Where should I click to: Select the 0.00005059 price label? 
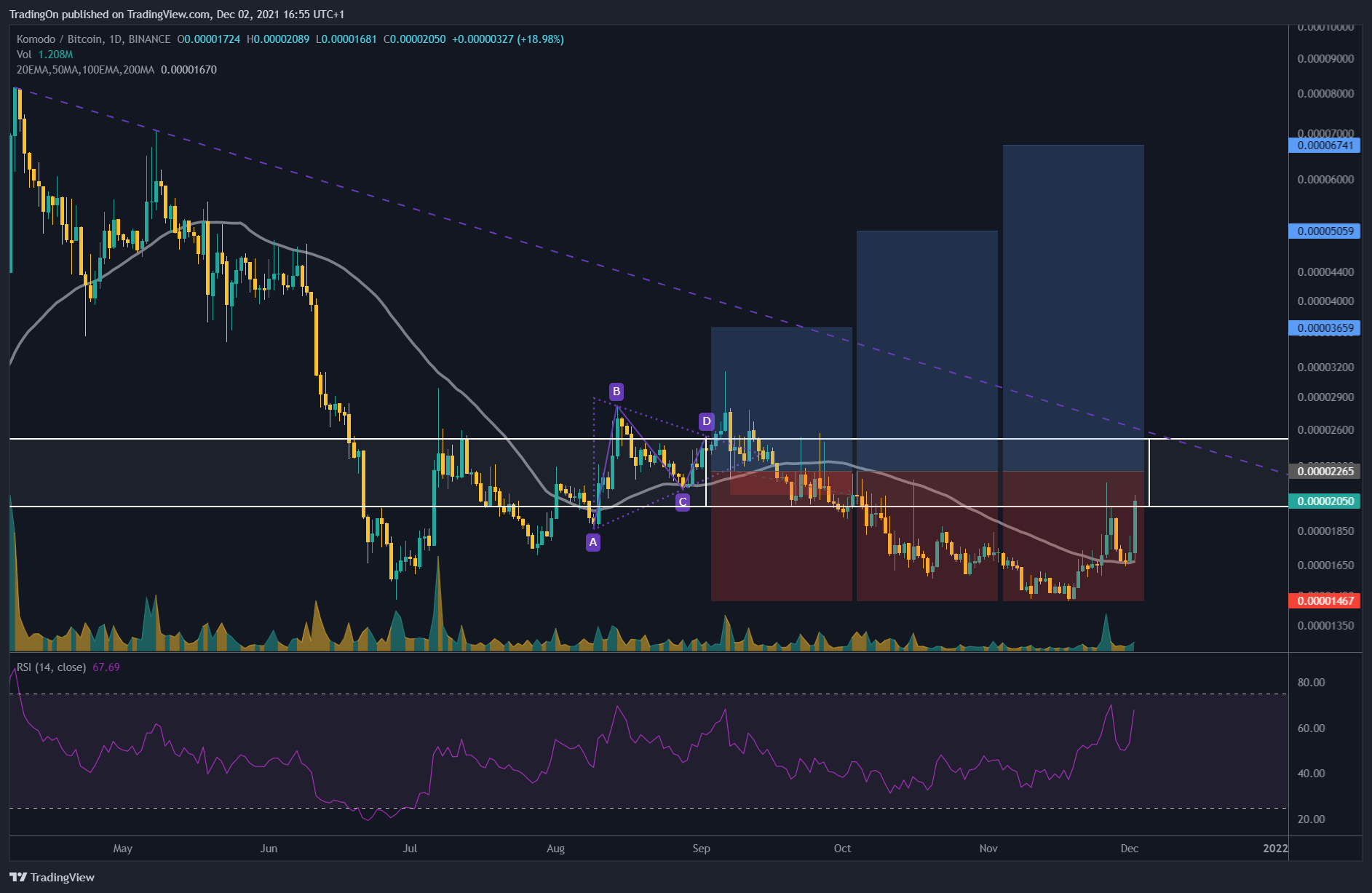pos(1325,231)
